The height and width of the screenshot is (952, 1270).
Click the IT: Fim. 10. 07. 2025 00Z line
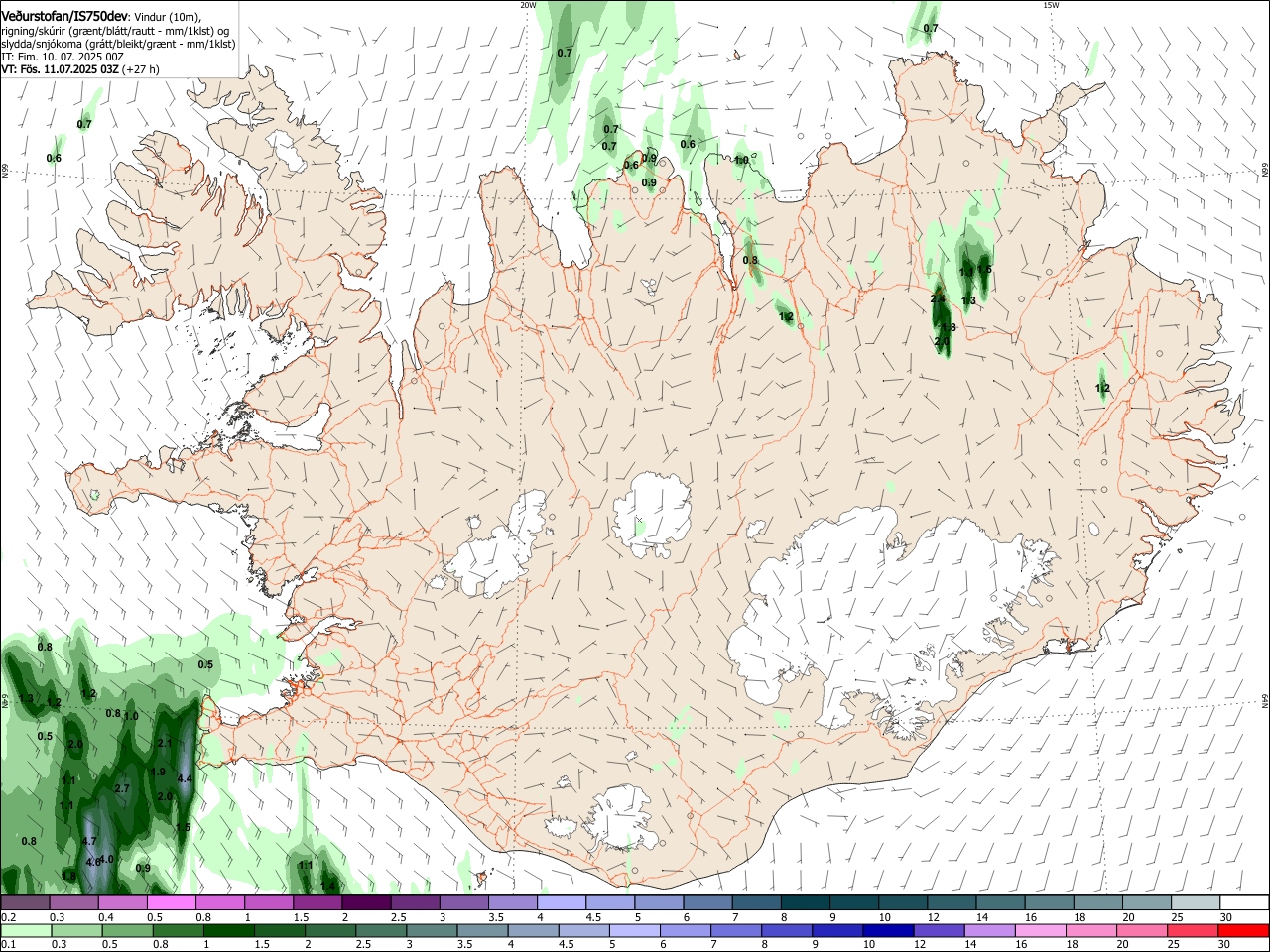click(x=63, y=57)
